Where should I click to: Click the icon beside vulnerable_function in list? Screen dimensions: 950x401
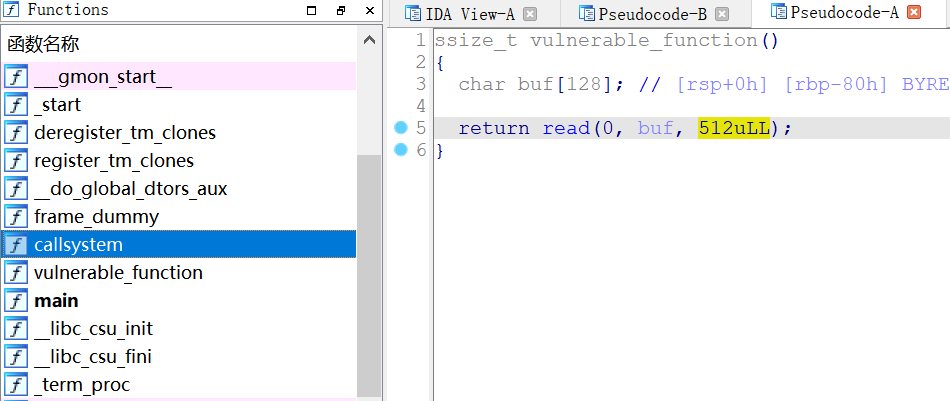point(16,273)
